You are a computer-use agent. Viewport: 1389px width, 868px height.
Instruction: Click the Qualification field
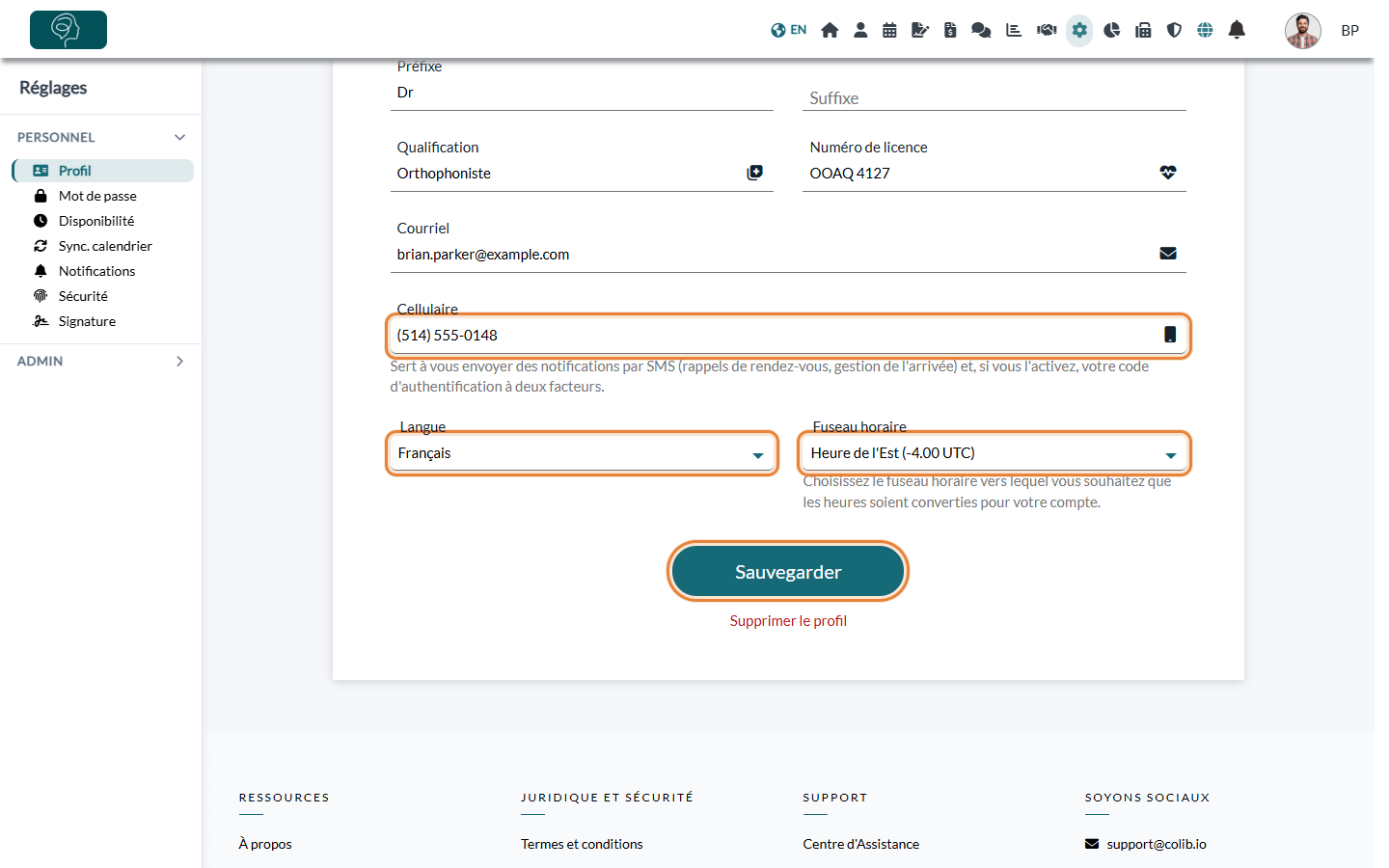(x=582, y=174)
